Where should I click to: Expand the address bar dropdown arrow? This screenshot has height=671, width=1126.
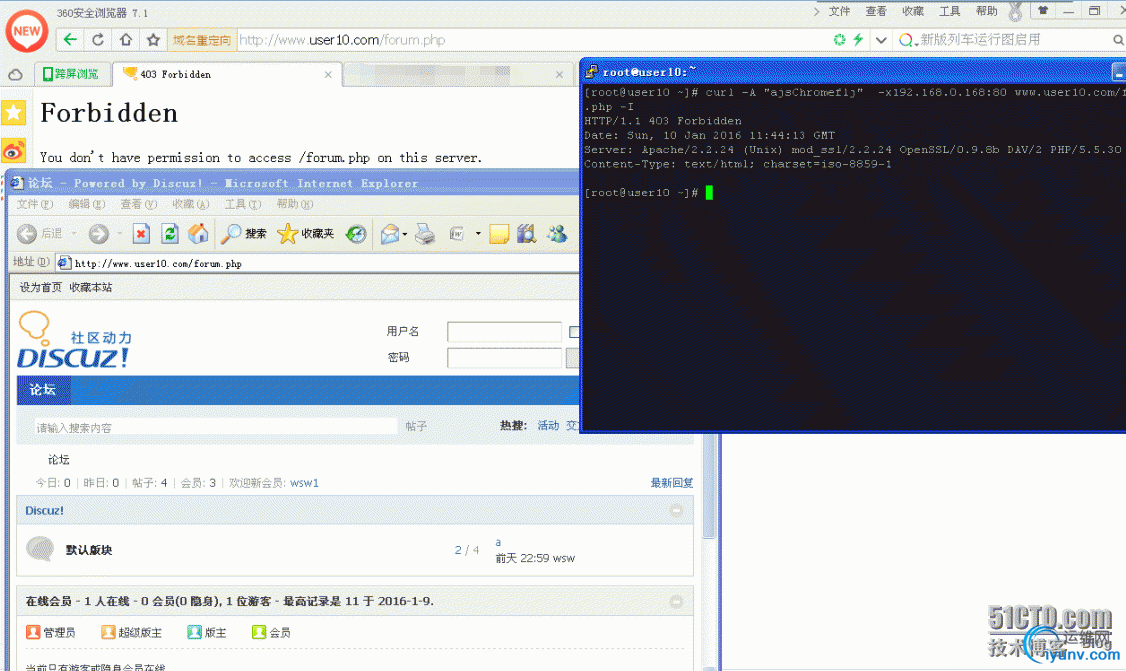point(881,40)
